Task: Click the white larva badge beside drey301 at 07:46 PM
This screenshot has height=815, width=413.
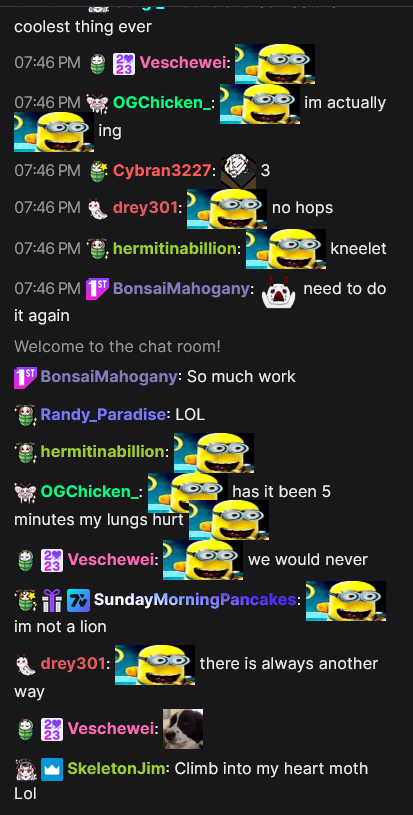Action: point(97,208)
